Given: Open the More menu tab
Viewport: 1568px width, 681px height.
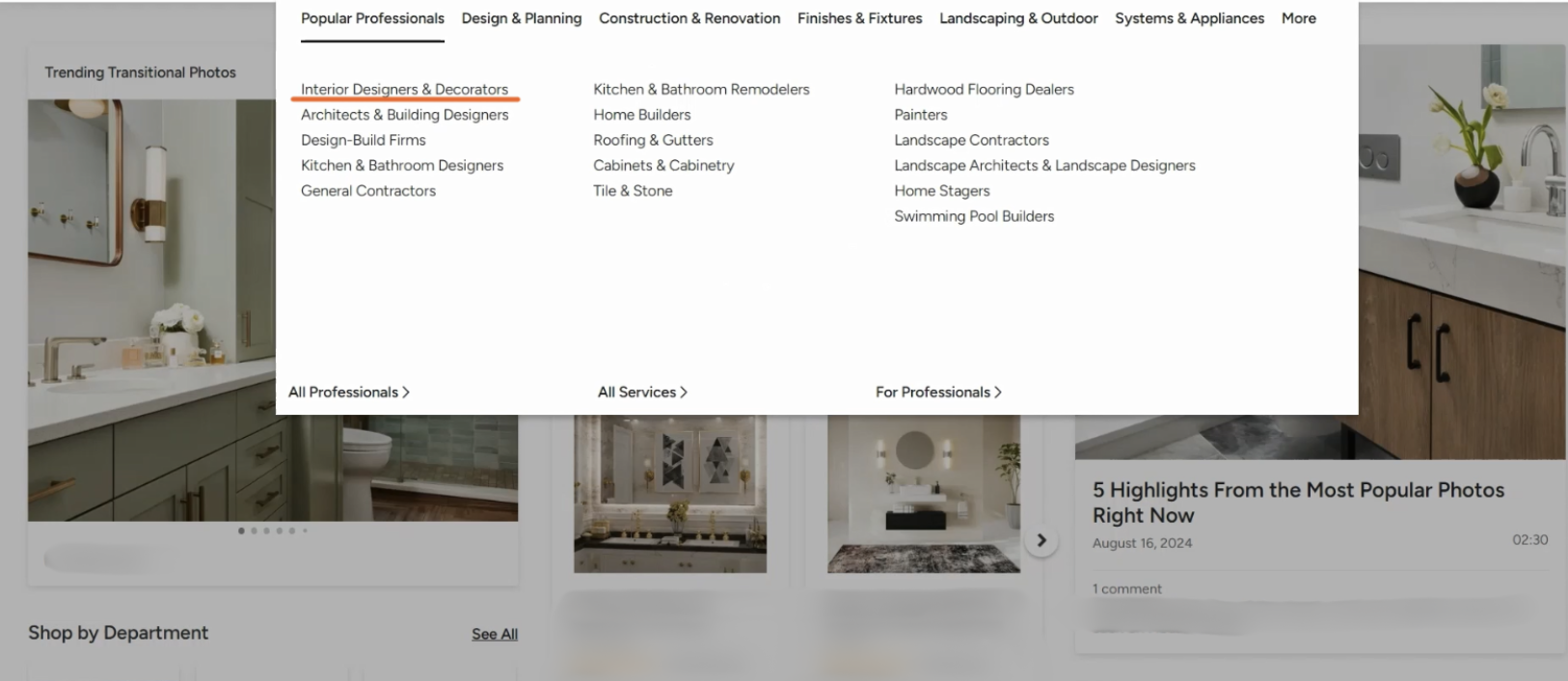Looking at the screenshot, I should pyautogui.click(x=1299, y=18).
